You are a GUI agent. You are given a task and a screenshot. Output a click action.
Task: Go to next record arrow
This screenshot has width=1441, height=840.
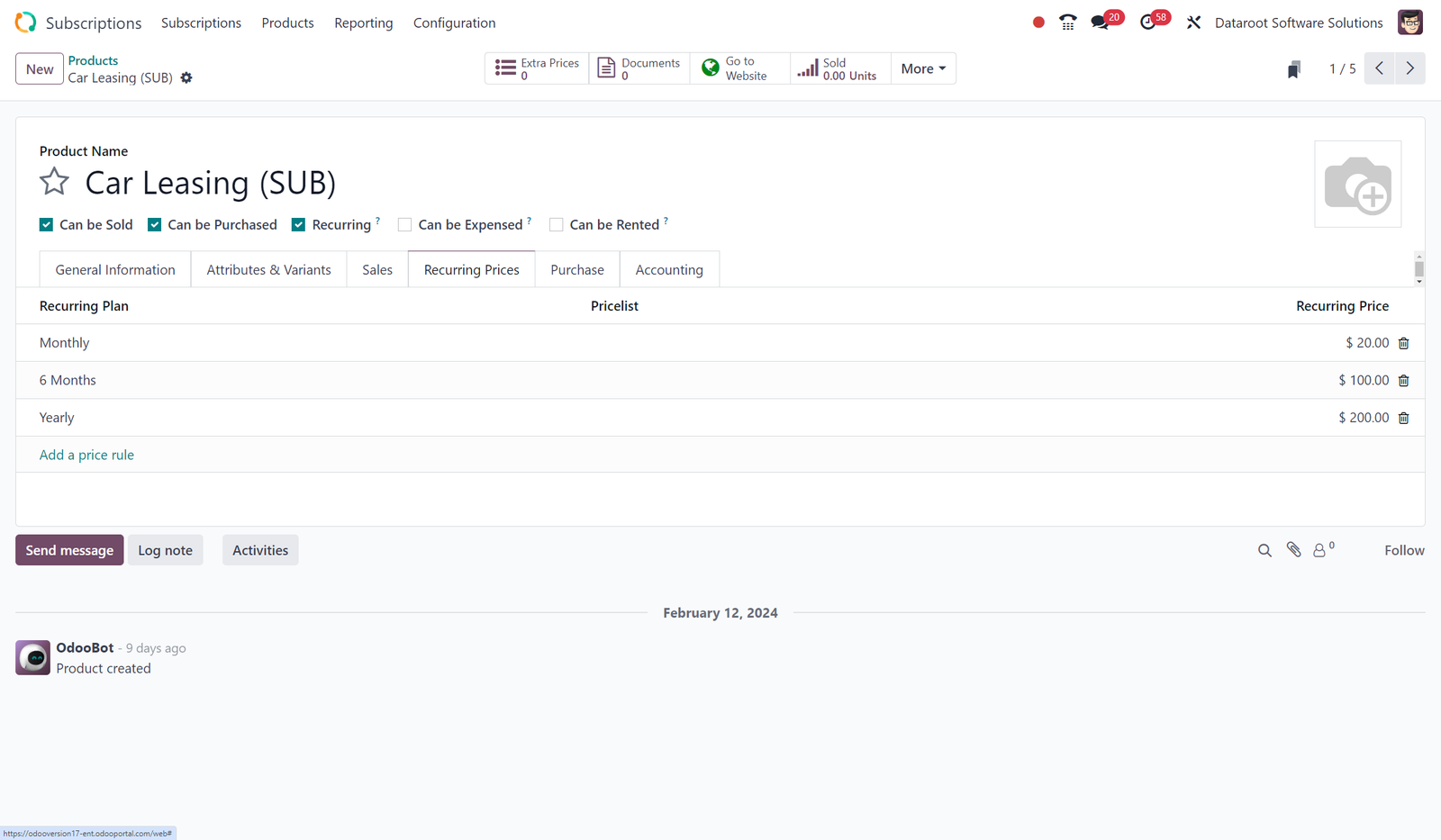tap(1410, 68)
